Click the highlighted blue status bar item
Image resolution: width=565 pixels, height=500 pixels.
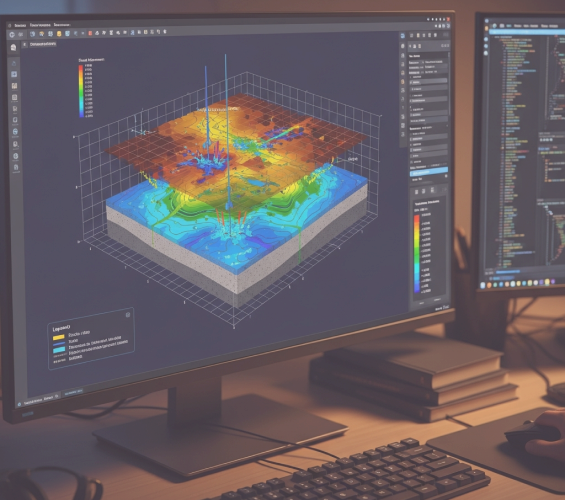[x=74, y=392]
